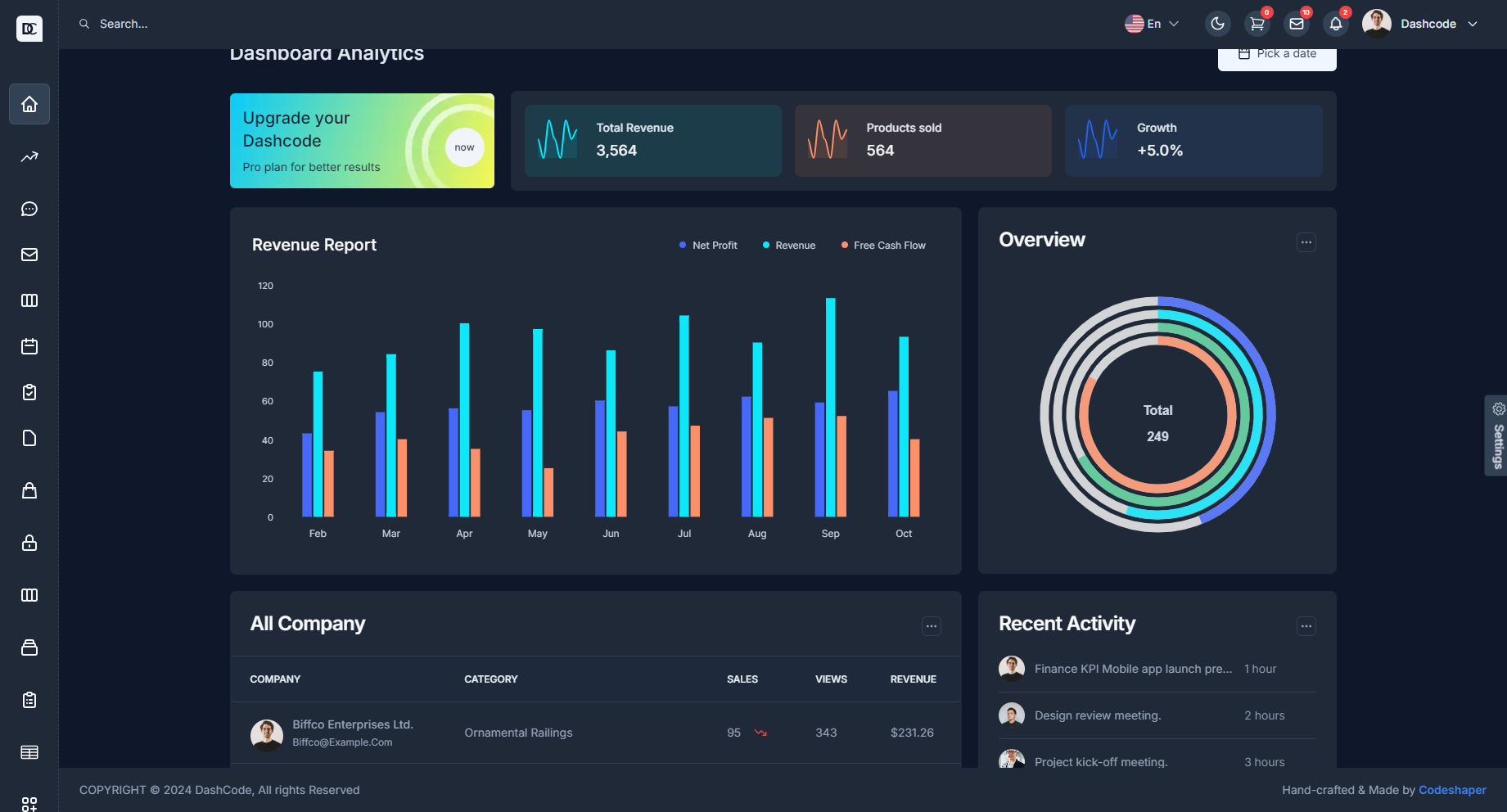
Task: Follow the Codeshaper footer link
Action: [x=1452, y=790]
